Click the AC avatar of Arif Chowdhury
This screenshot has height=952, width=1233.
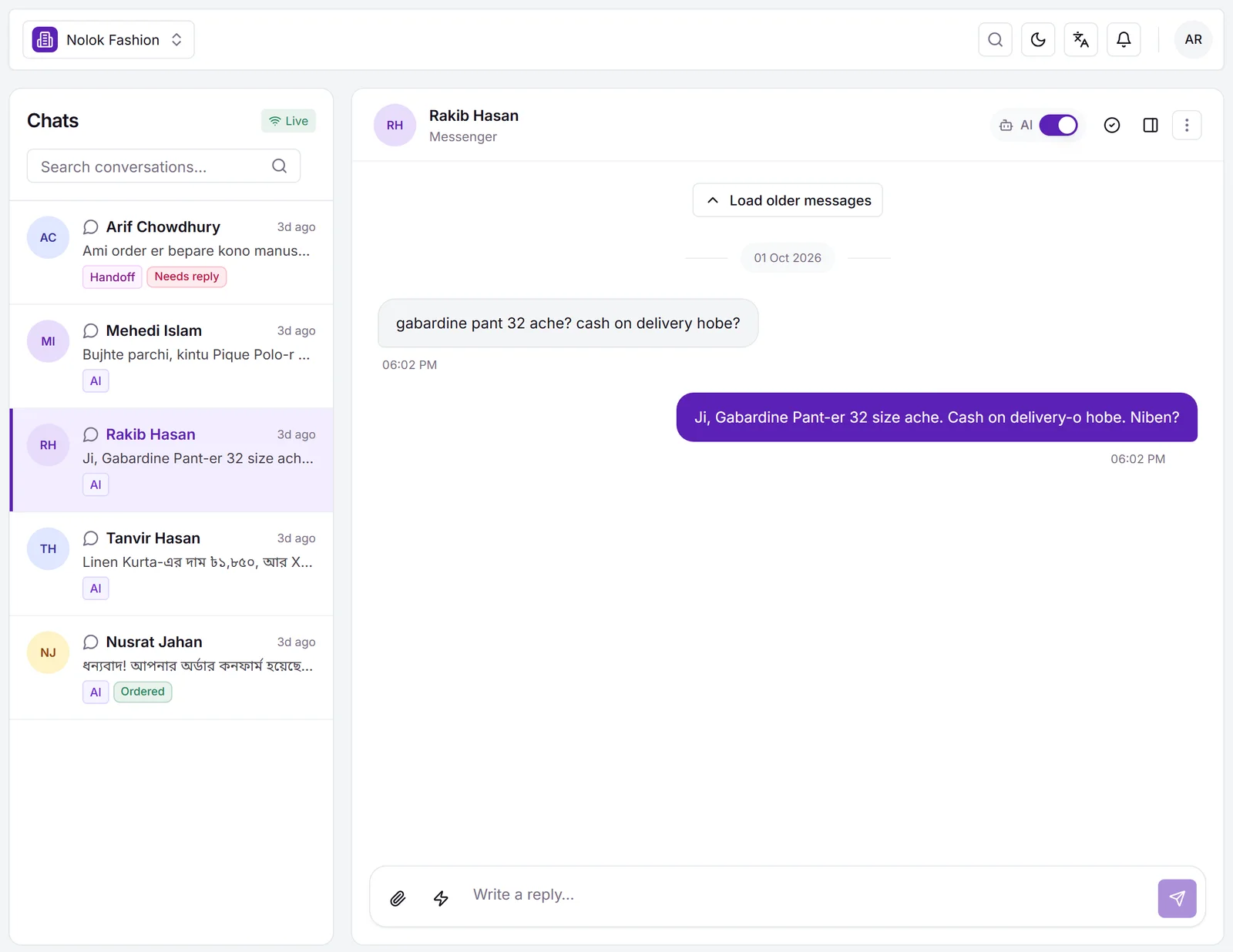pyautogui.click(x=48, y=237)
